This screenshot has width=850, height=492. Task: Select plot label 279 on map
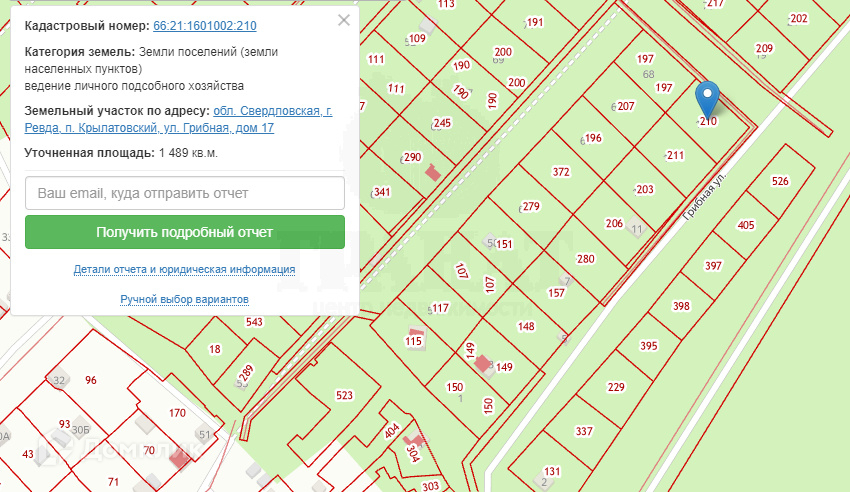[531, 206]
